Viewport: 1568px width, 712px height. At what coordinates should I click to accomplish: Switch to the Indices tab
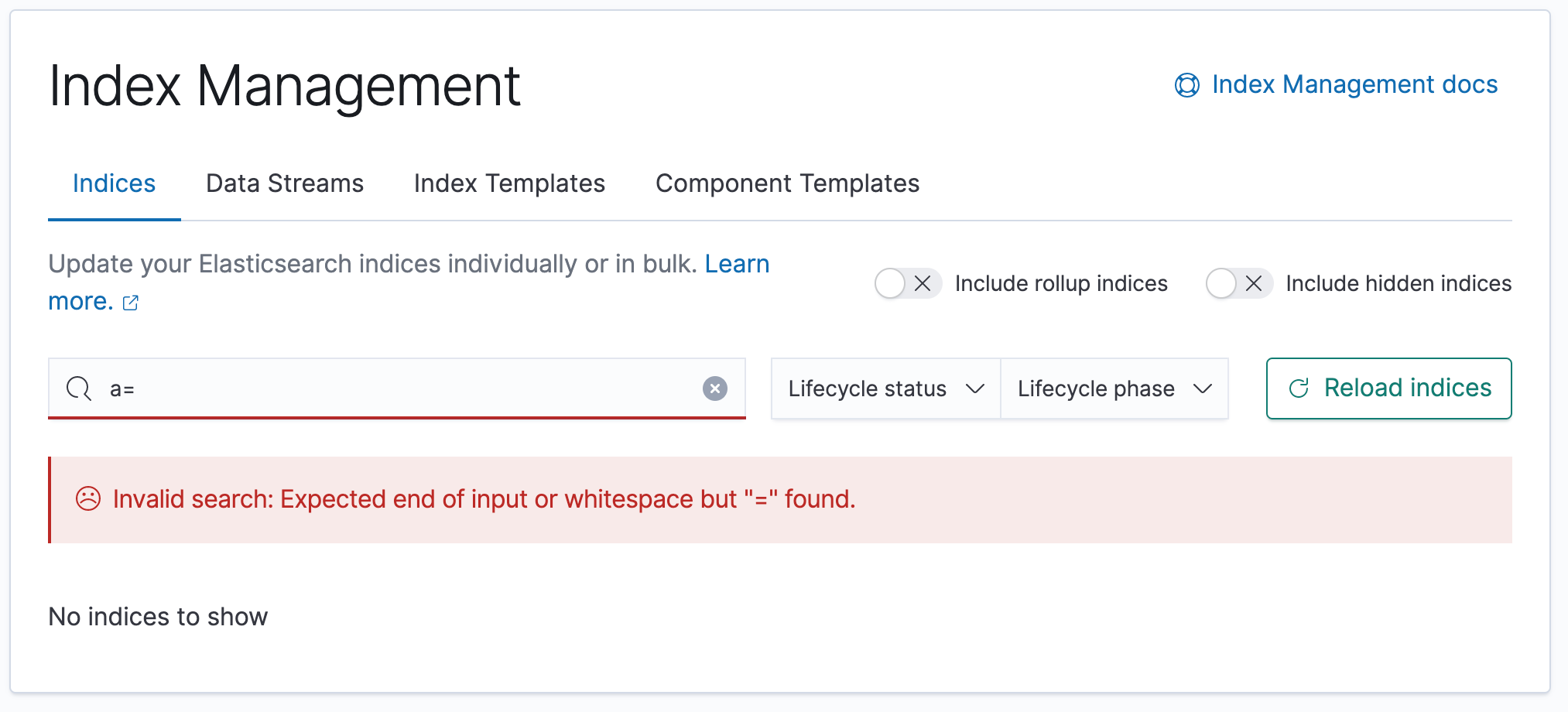click(114, 183)
